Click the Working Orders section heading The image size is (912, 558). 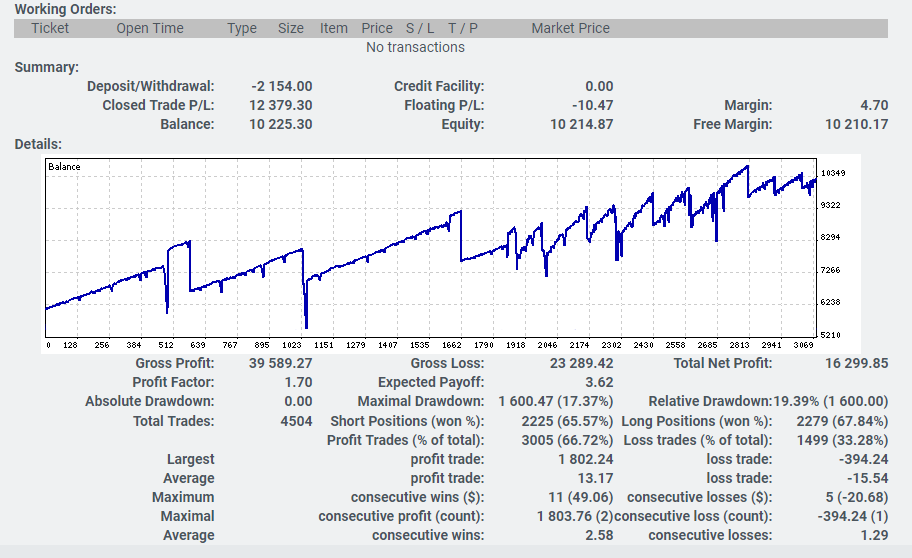(x=65, y=9)
